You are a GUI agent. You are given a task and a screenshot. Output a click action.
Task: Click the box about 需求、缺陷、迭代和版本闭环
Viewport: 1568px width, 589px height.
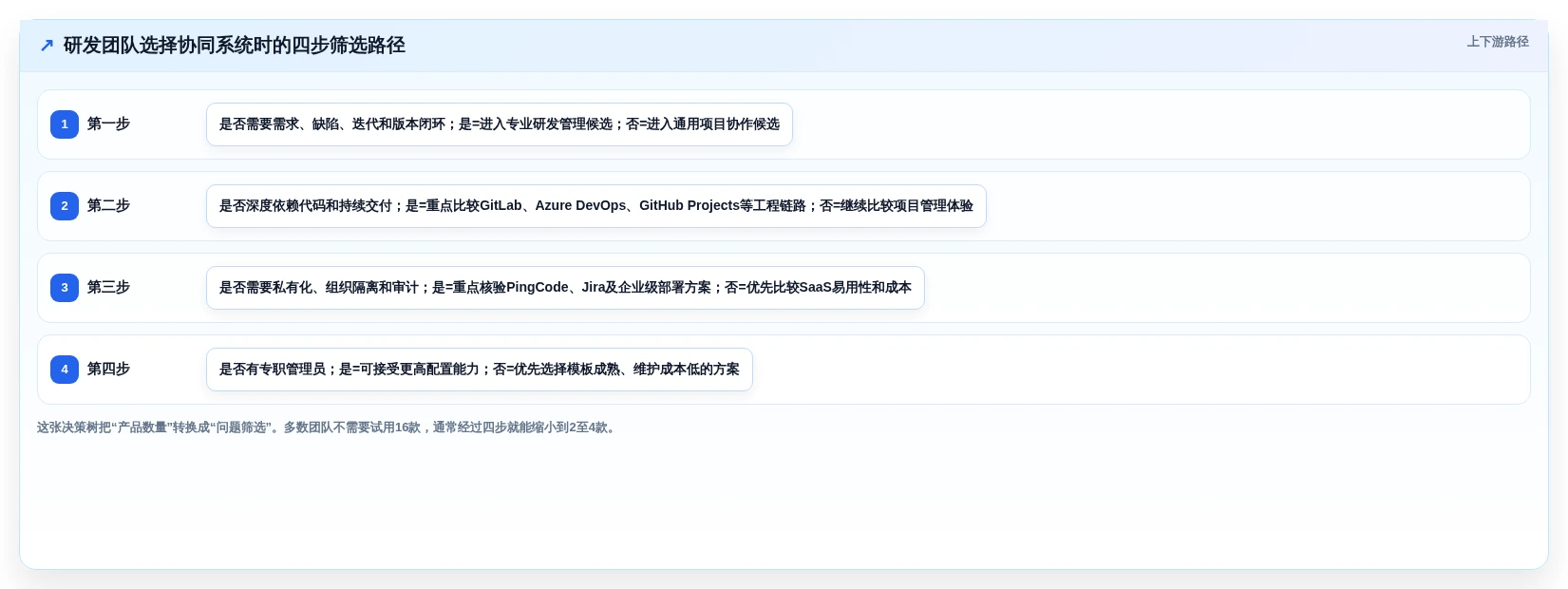point(500,124)
